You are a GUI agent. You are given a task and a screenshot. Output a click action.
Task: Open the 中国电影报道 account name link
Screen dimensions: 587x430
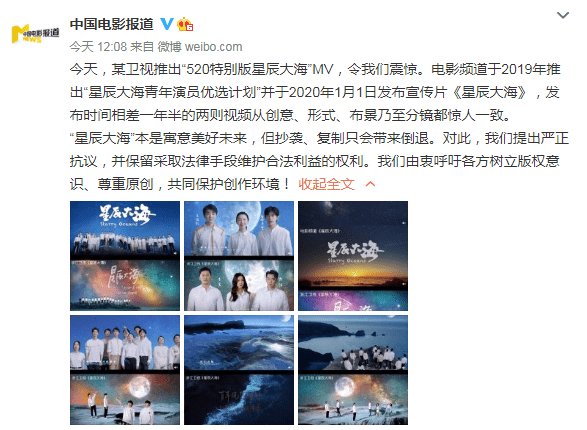(x=111, y=24)
